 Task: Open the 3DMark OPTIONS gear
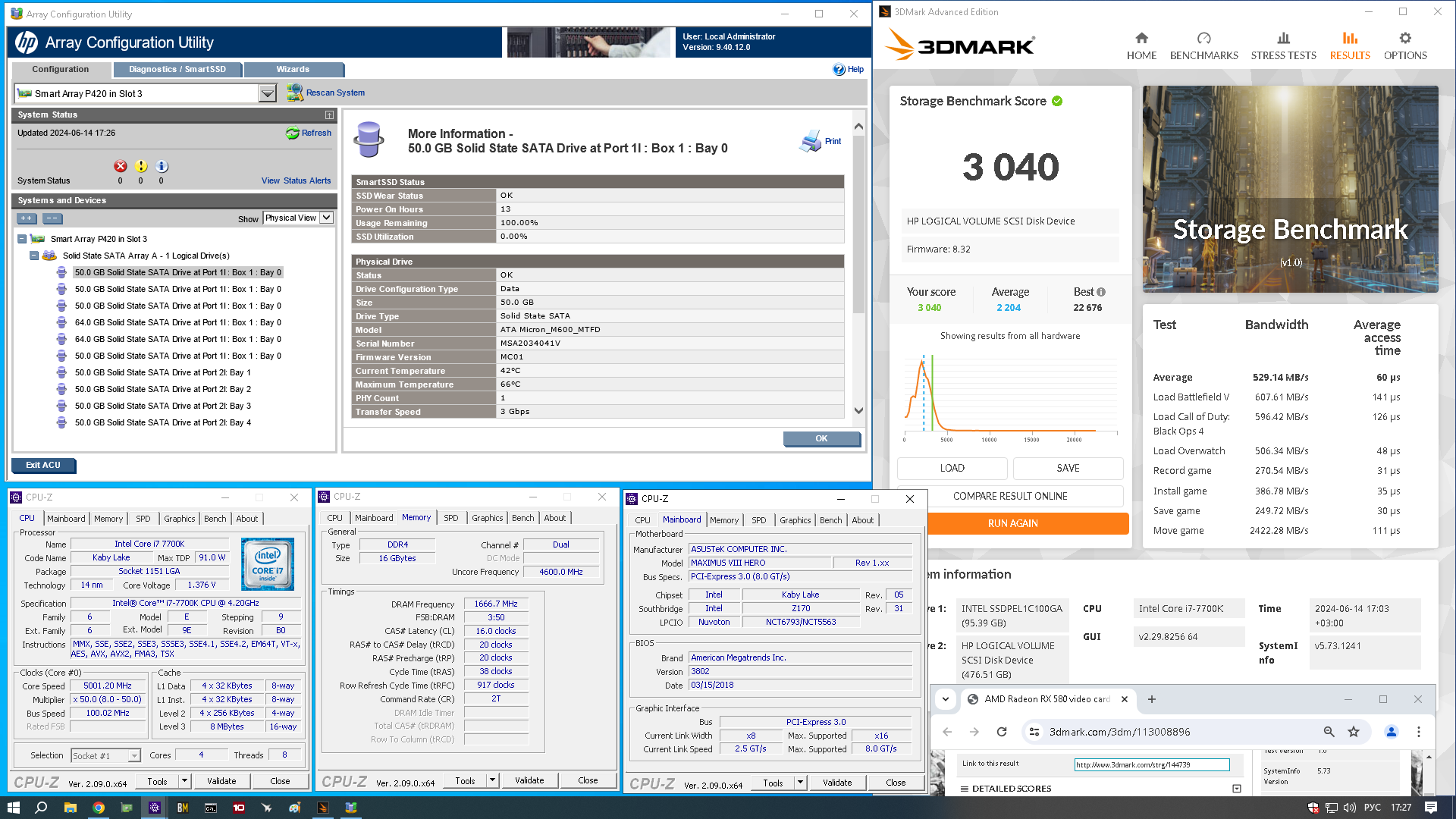coord(1405,38)
